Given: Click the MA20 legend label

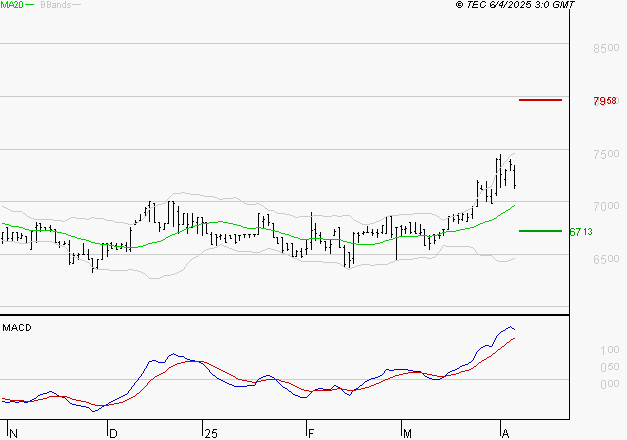Looking at the screenshot, I should click(12, 5).
